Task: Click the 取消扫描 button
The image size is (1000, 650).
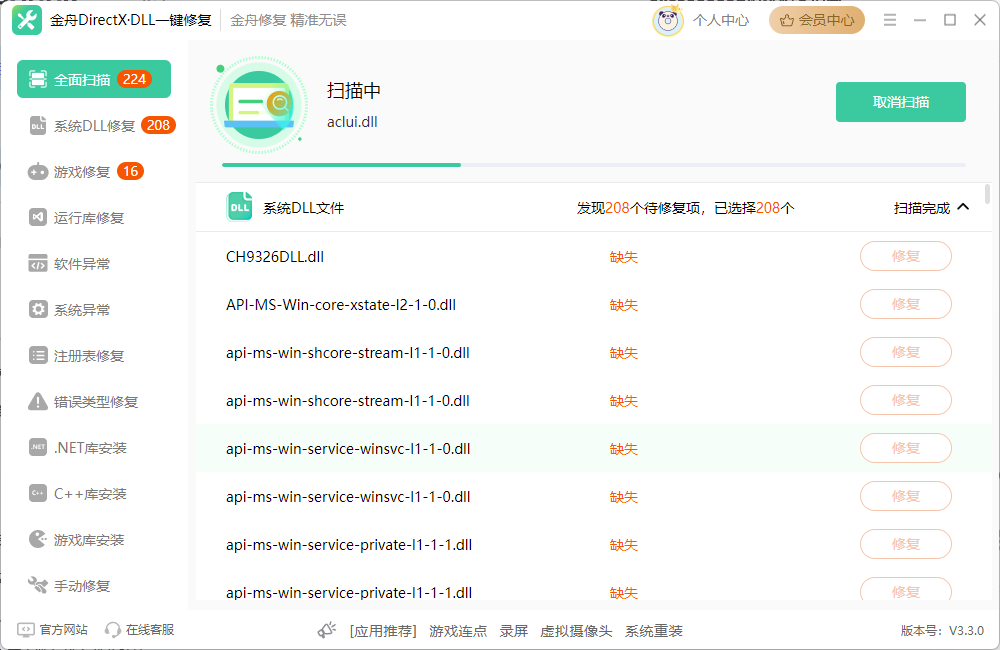Action: [x=901, y=102]
